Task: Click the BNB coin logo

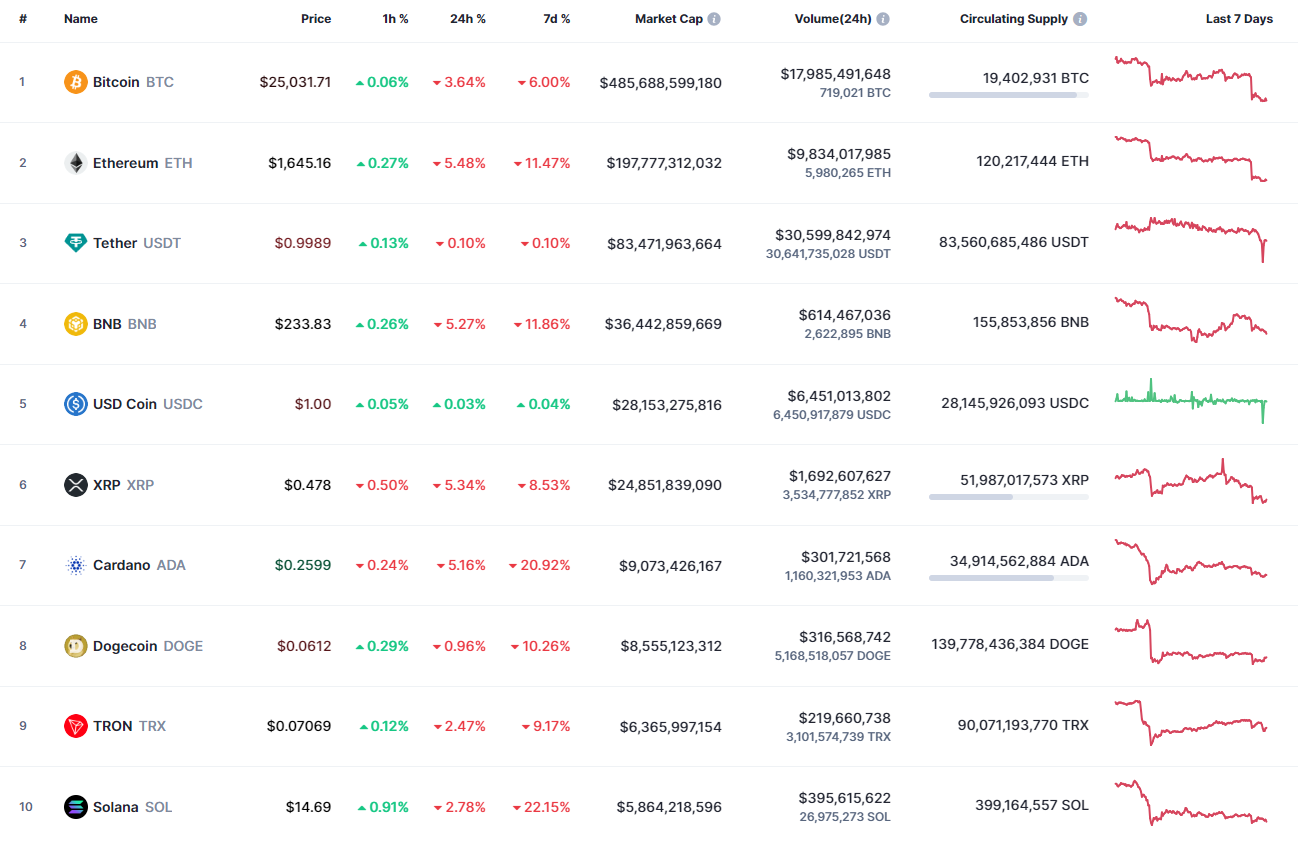Action: click(x=75, y=323)
